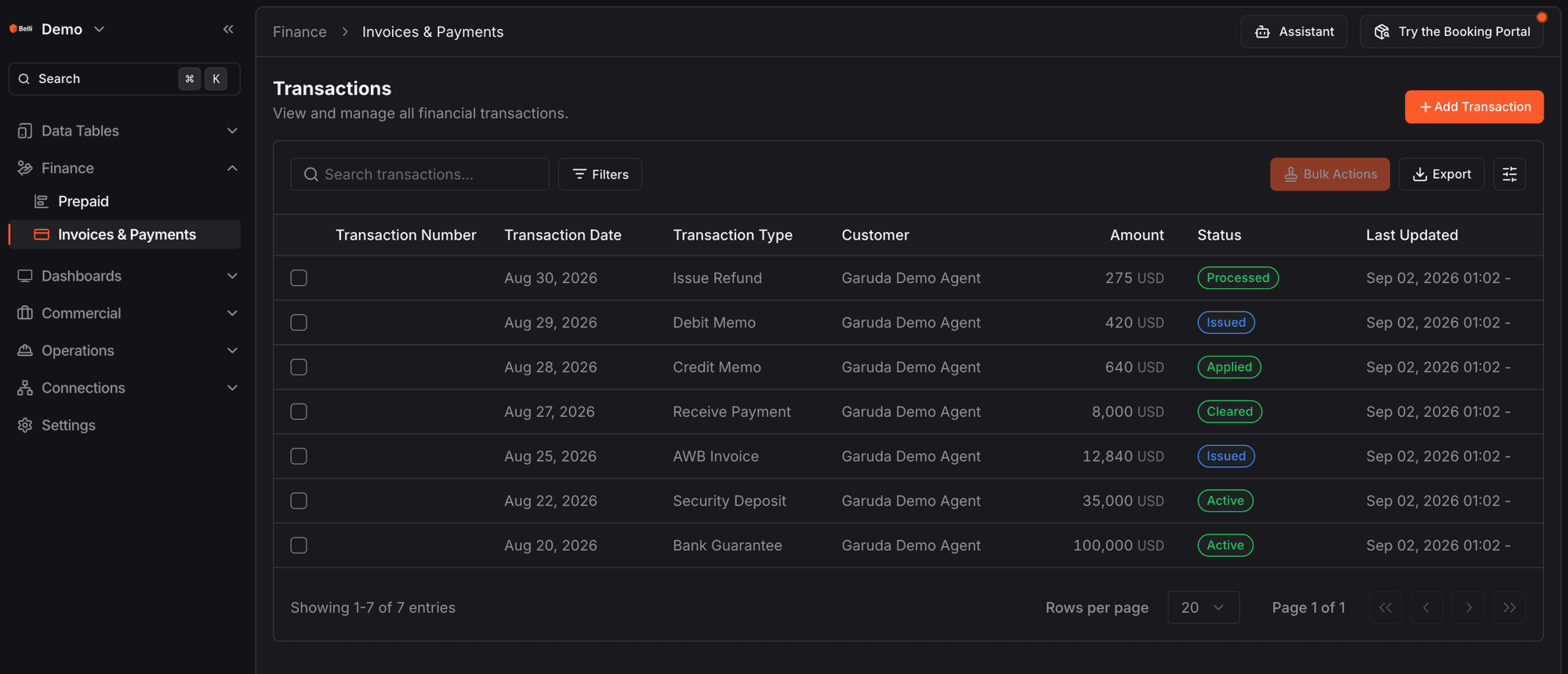Expand the Dashboards section chevron
This screenshot has height=674, width=1568.
(232, 276)
